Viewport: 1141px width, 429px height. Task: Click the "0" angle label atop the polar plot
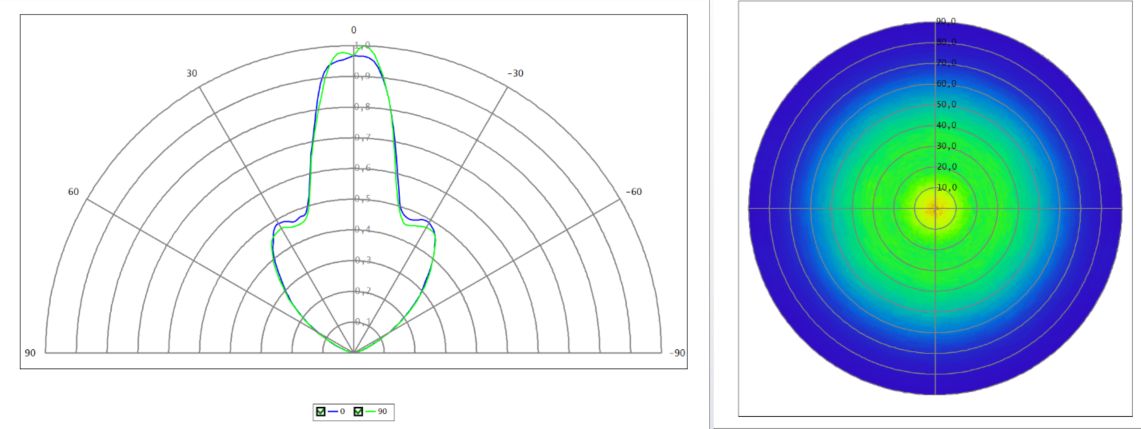pos(354,30)
